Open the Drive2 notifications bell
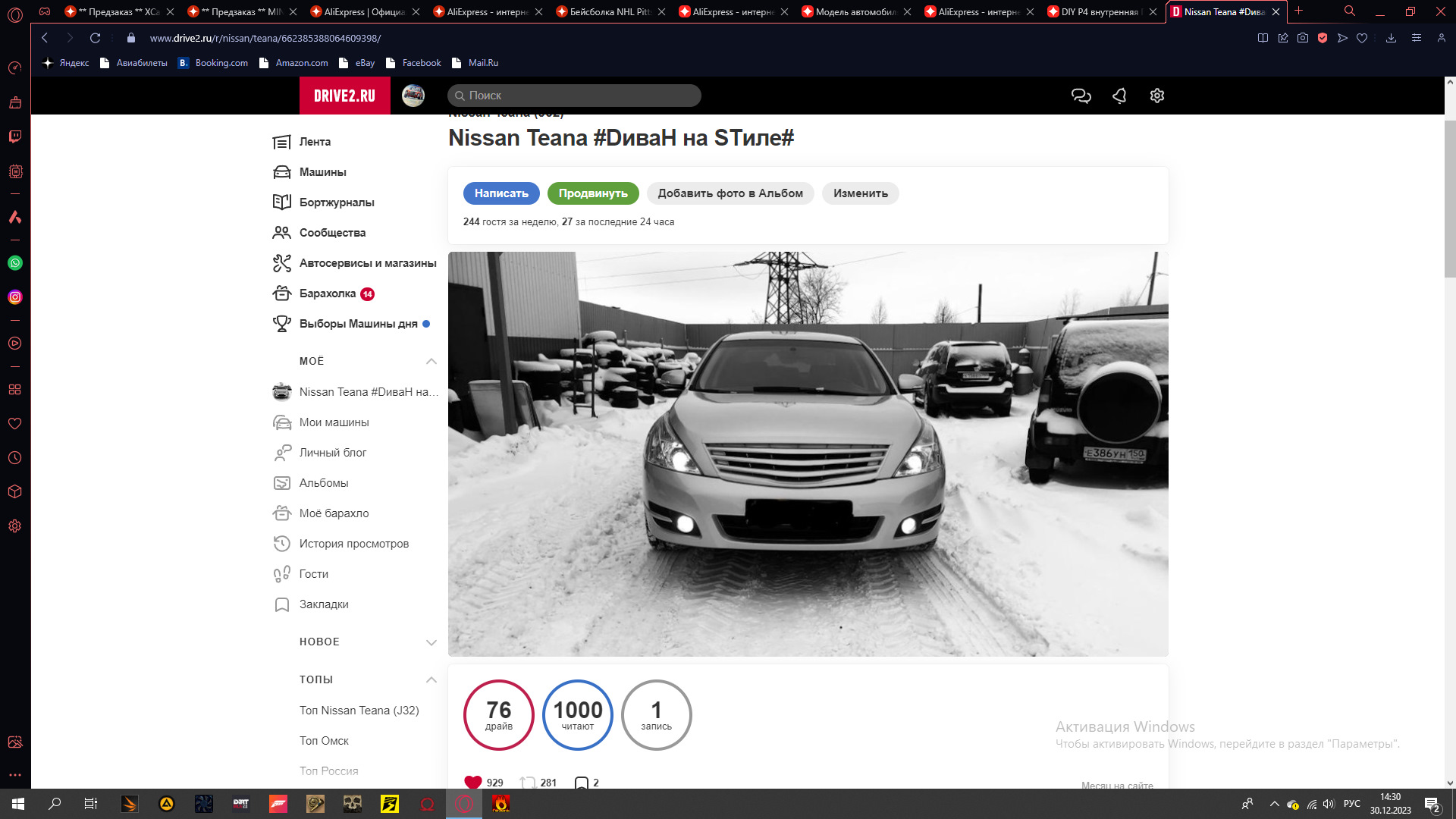The image size is (1456, 819). (1119, 96)
